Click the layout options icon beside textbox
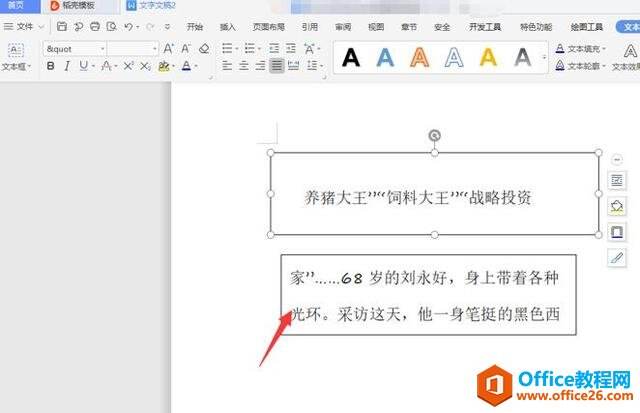 [x=617, y=180]
